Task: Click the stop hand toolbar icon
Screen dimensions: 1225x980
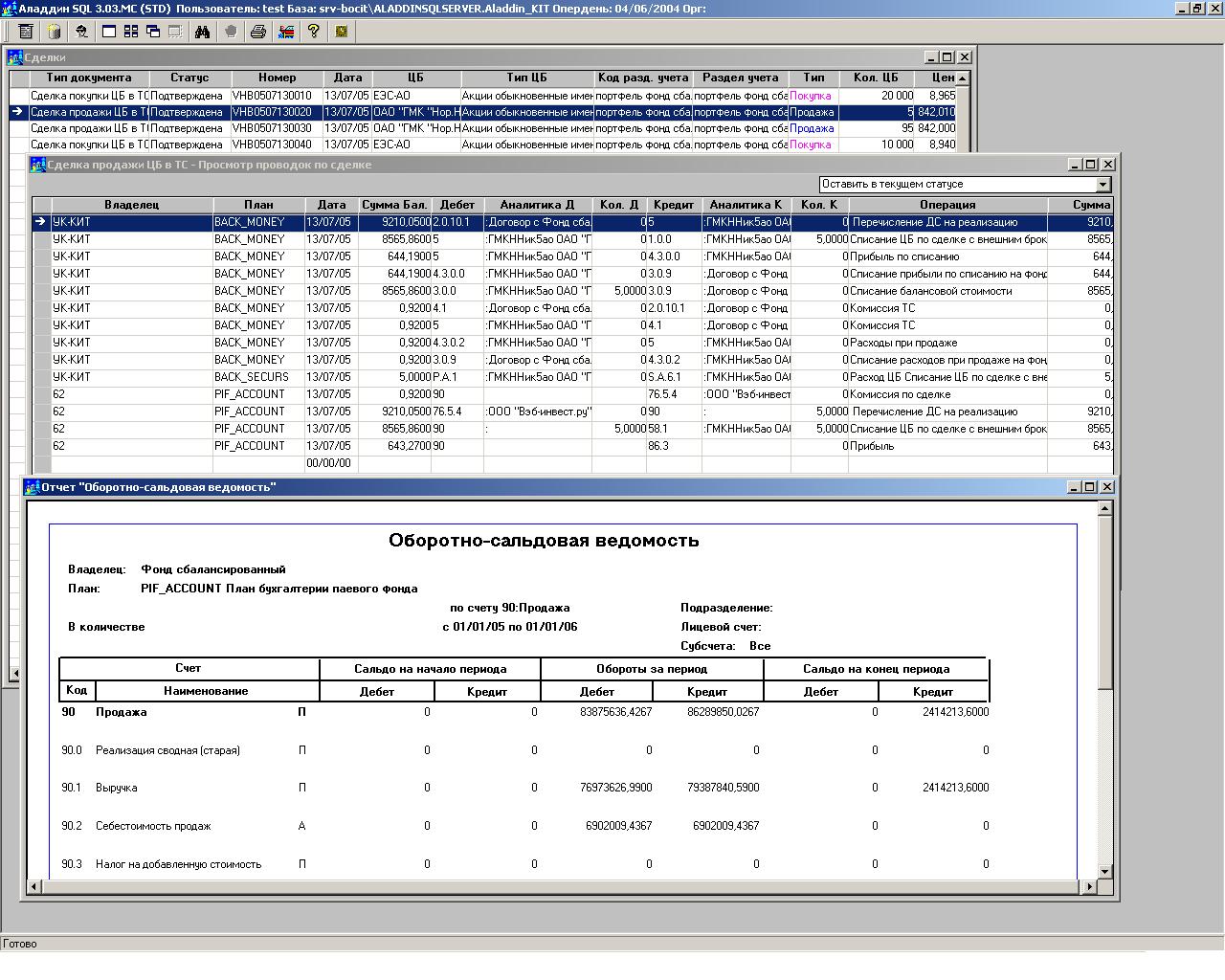Action: tap(230, 32)
